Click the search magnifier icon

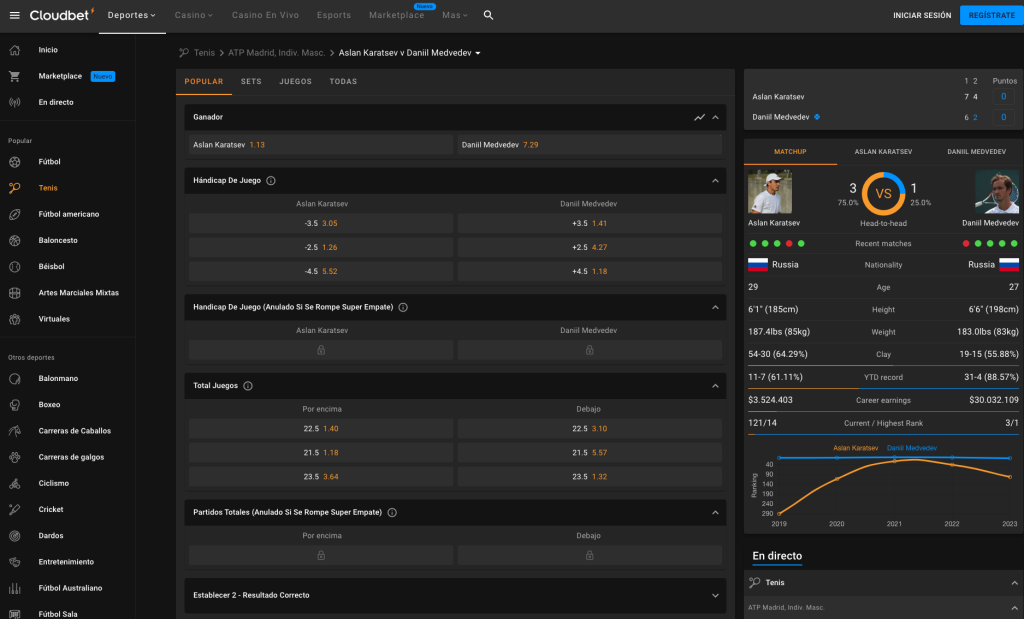tap(488, 15)
